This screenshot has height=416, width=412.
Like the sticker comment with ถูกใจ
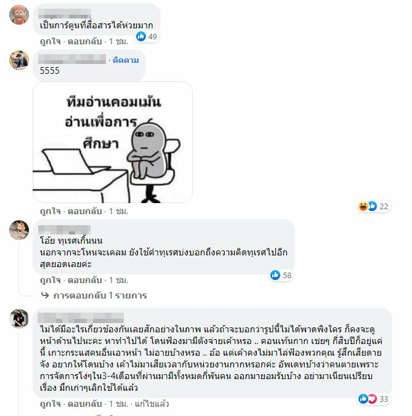pyautogui.click(x=50, y=211)
